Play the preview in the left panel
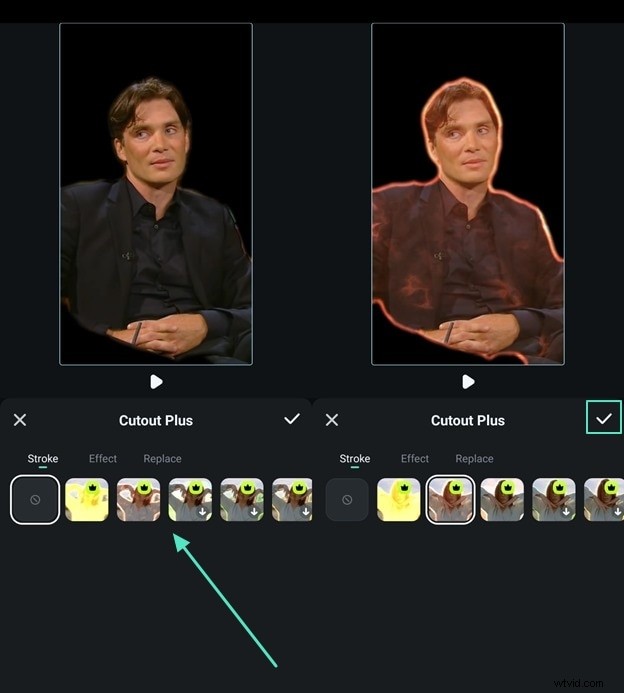624x693 pixels. (156, 381)
